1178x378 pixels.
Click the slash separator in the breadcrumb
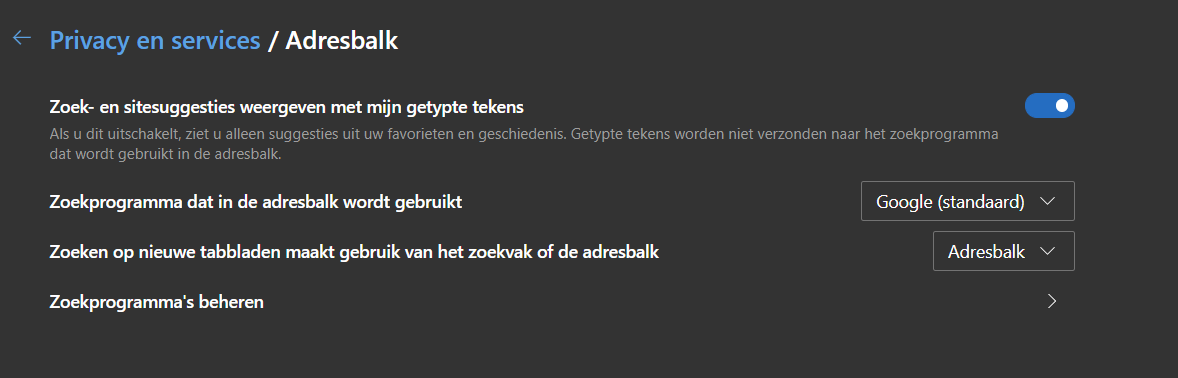[x=273, y=41]
